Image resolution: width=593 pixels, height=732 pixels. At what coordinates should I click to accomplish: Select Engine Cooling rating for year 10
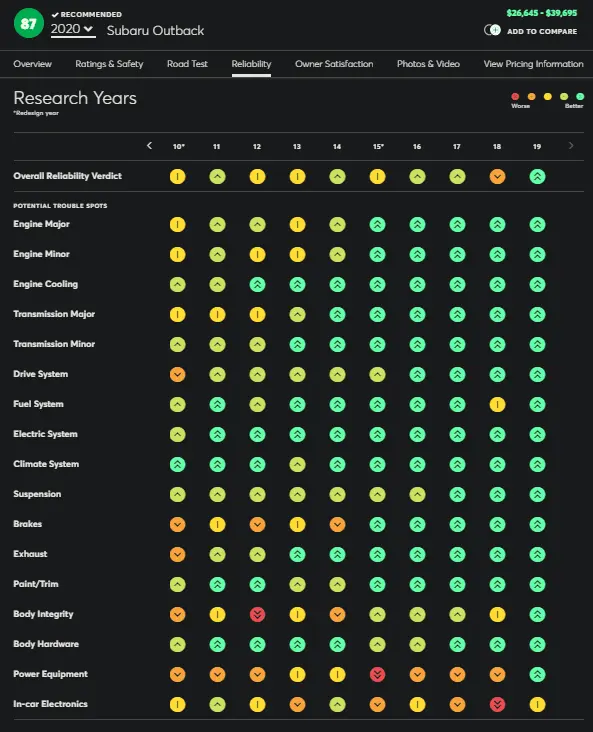(177, 284)
